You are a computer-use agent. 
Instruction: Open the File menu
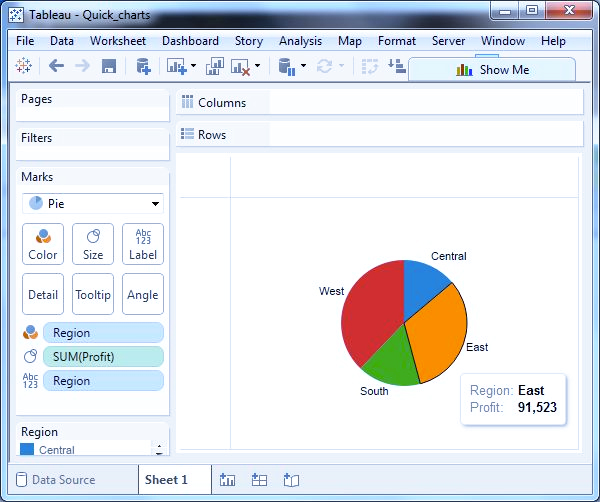pos(25,41)
